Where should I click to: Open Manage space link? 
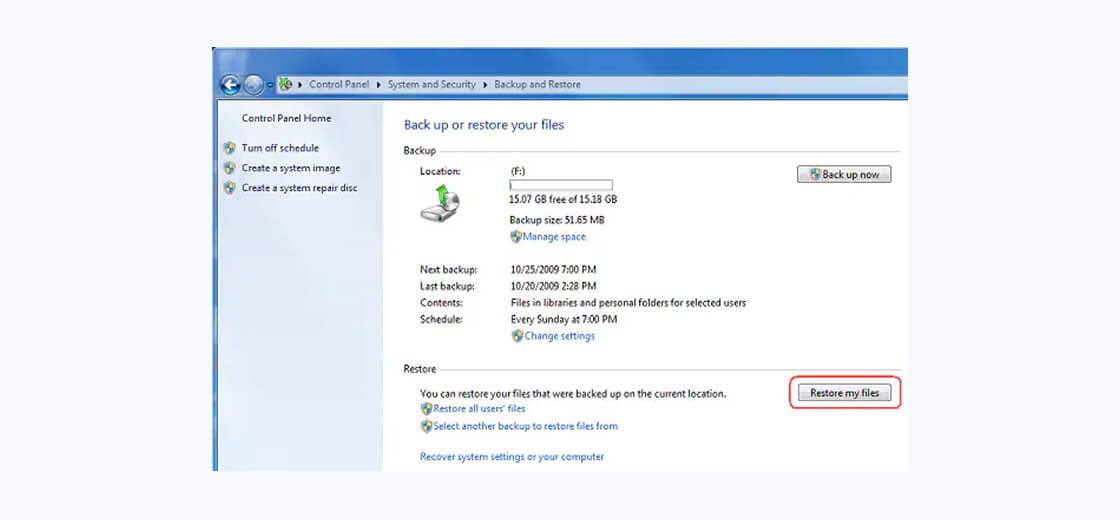point(554,236)
